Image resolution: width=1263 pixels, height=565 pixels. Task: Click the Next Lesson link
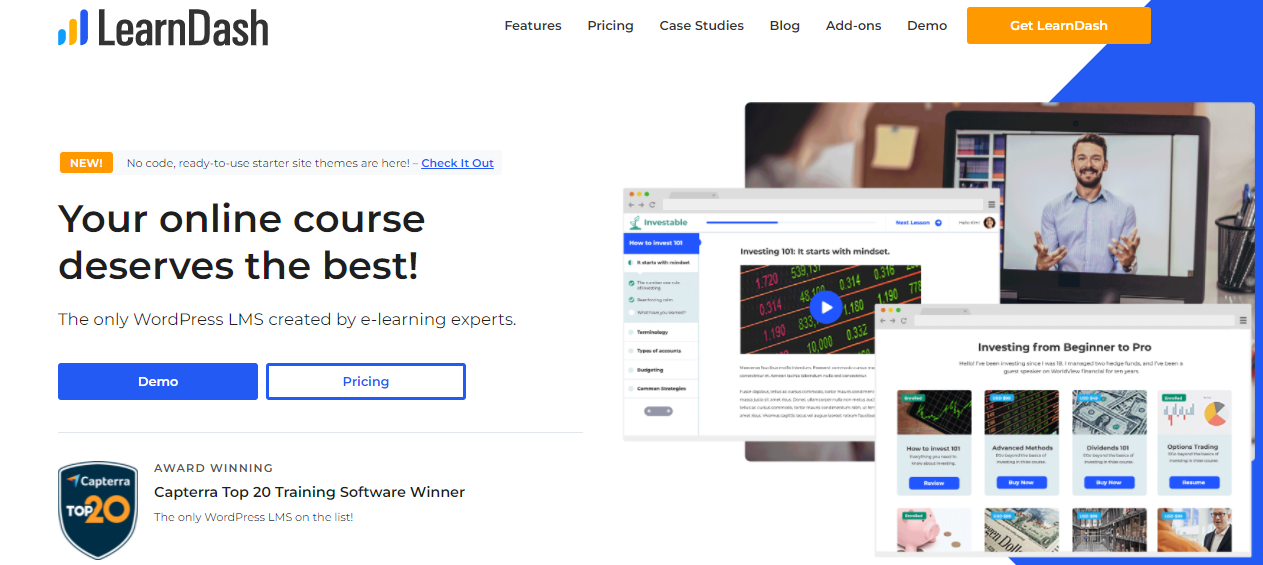[x=914, y=223]
